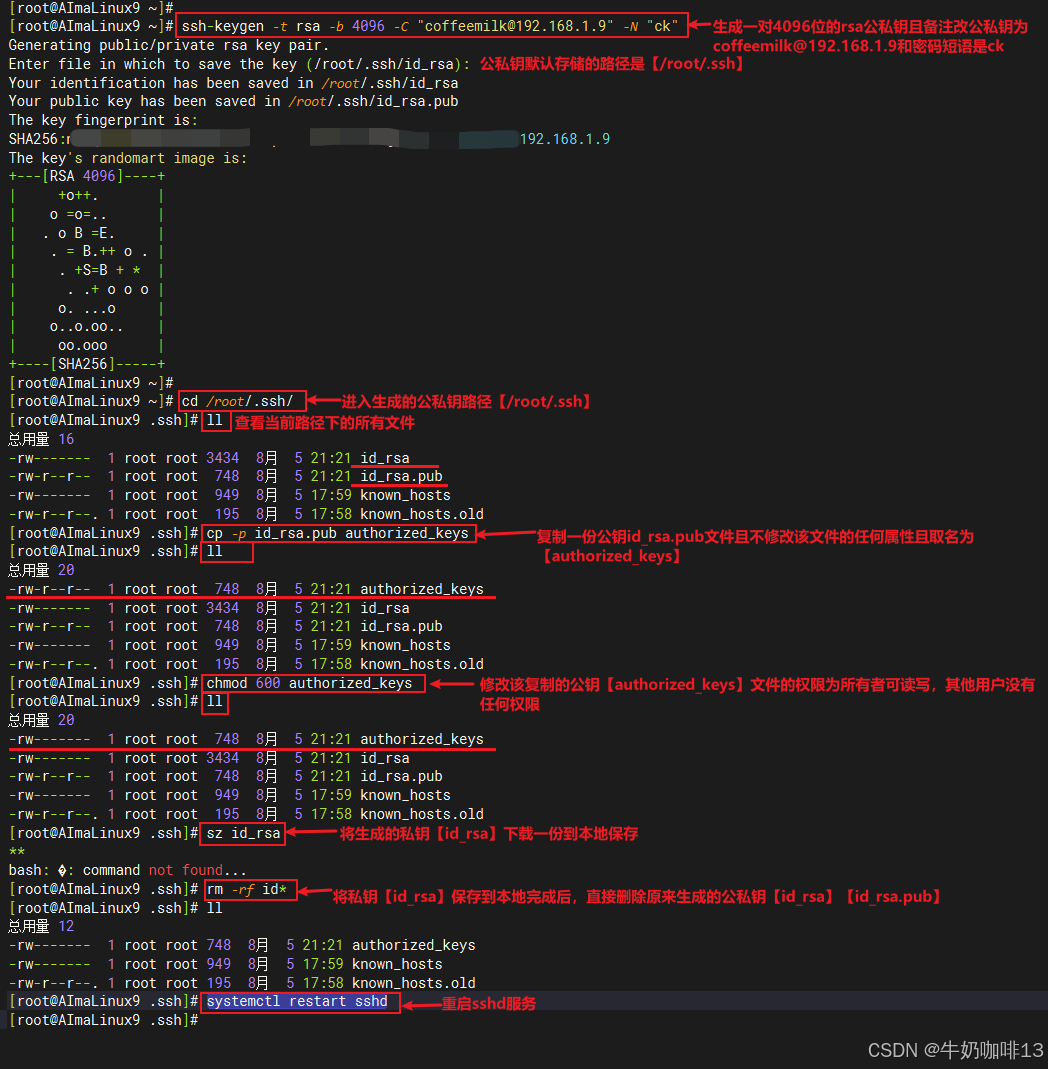This screenshot has width=1048, height=1069.
Task: Click known_hosts.old filename under '总用量 16' listing
Action: pos(421,514)
